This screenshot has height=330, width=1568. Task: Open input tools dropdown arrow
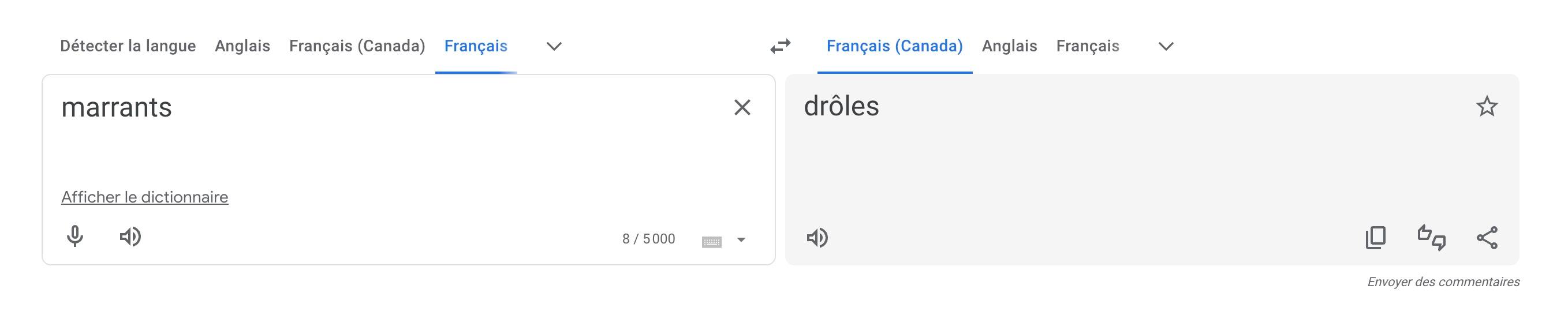[741, 240]
